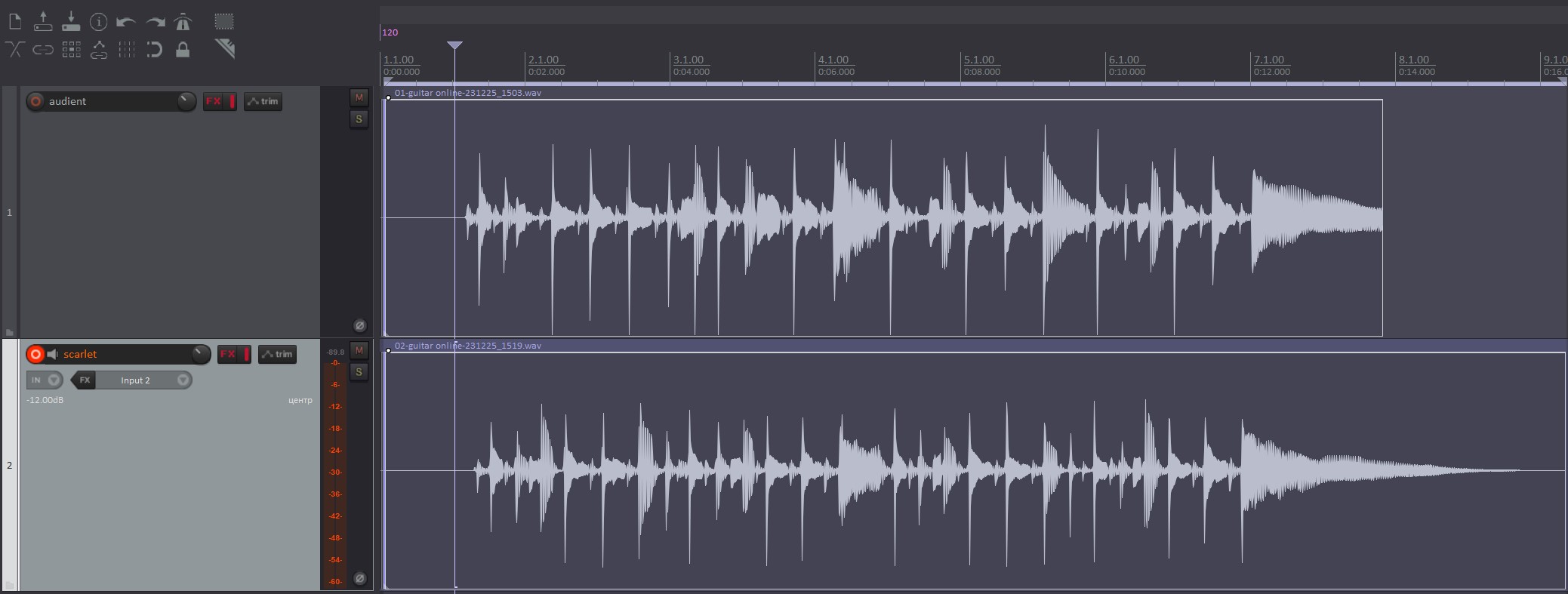
Task: Open input FX chain on scarlet track
Action: [84, 380]
